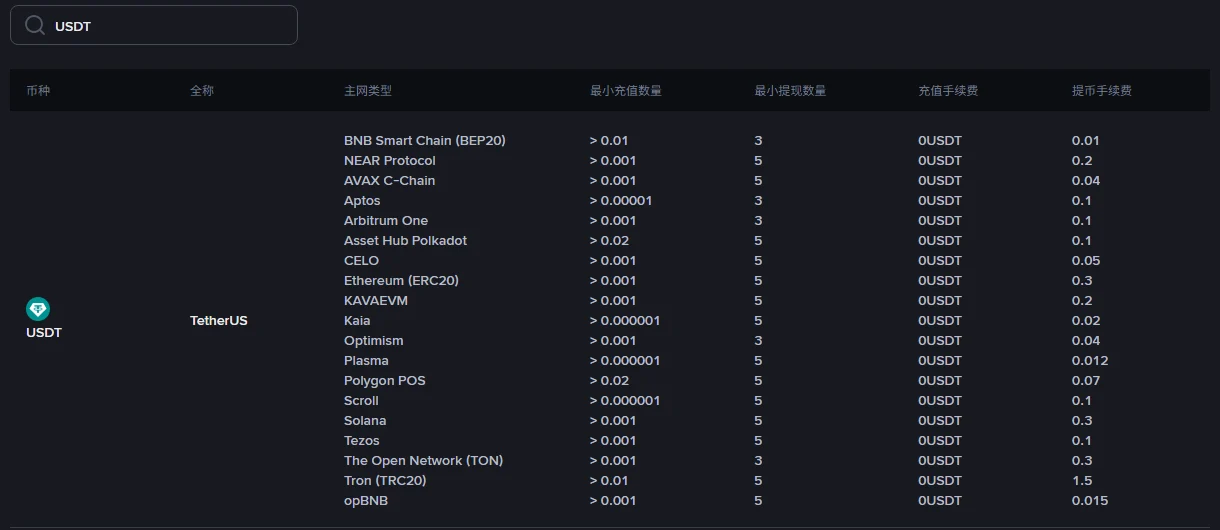Click the 全称 column header
The width and height of the screenshot is (1220, 530).
click(202, 91)
